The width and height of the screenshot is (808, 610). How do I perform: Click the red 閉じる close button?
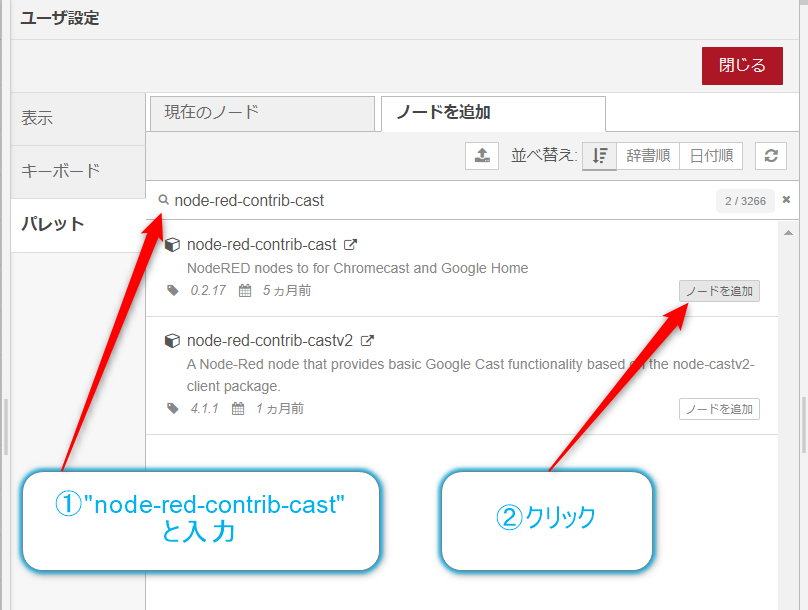[742, 65]
